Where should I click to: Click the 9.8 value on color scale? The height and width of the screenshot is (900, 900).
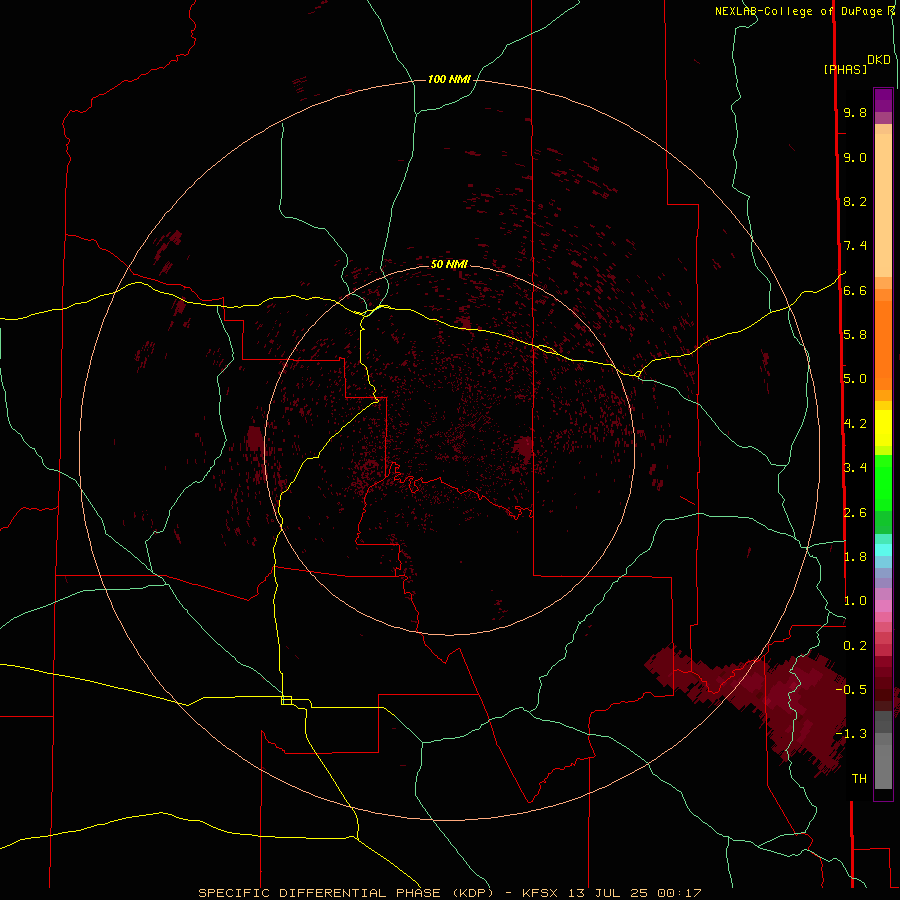(855, 112)
